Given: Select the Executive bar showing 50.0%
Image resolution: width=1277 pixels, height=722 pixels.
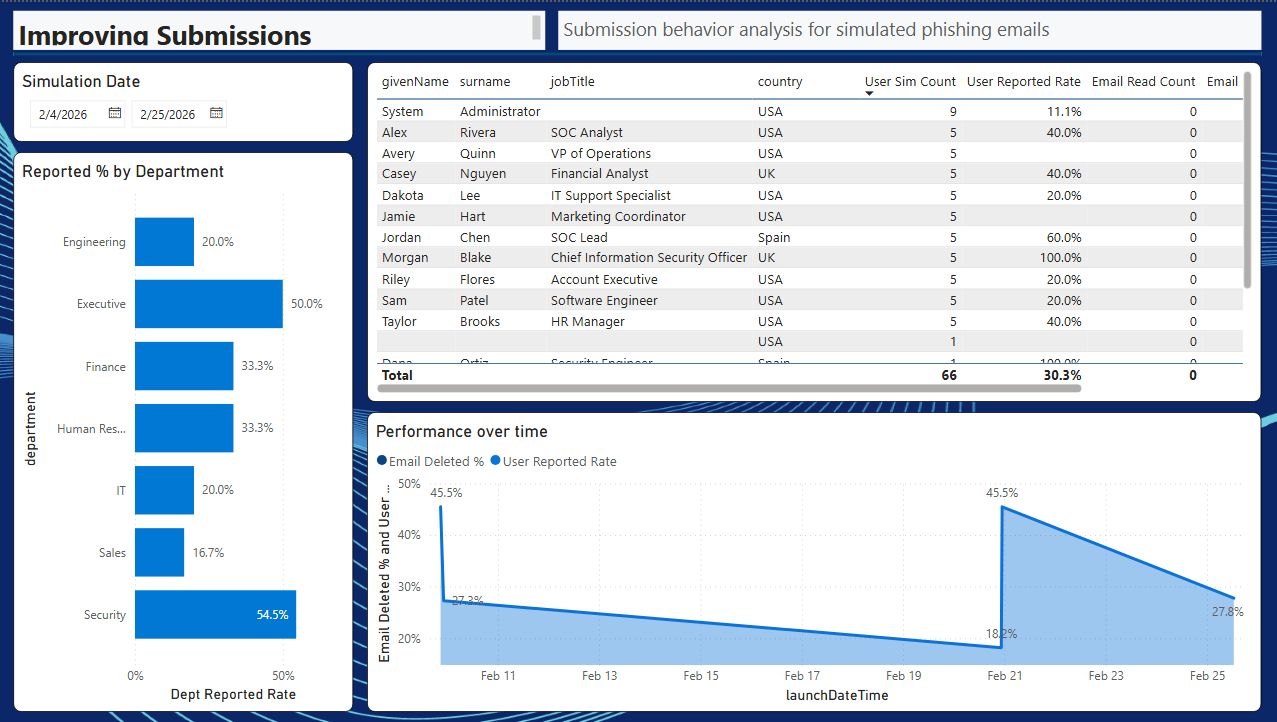Looking at the screenshot, I should 209,303.
